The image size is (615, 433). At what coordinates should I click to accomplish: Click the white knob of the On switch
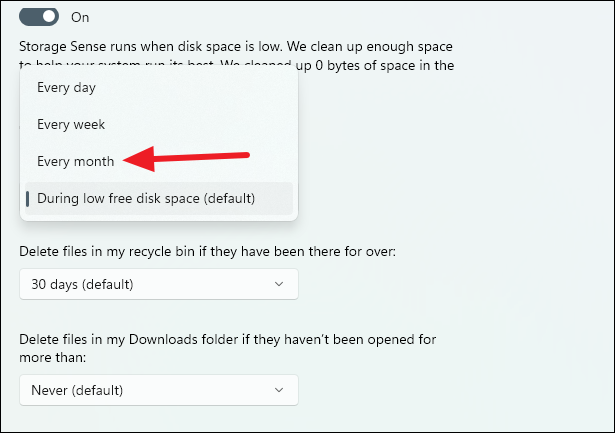(x=47, y=17)
